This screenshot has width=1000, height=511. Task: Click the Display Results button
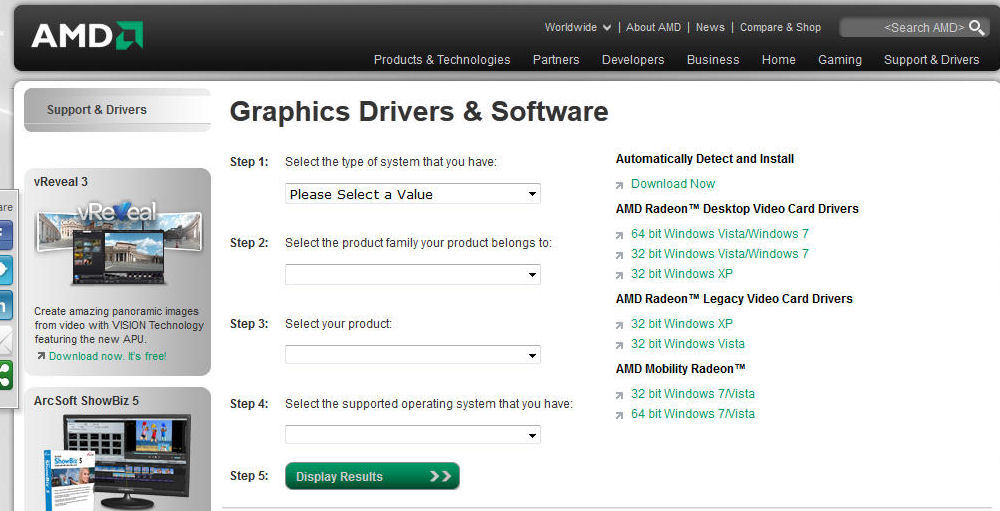click(372, 476)
